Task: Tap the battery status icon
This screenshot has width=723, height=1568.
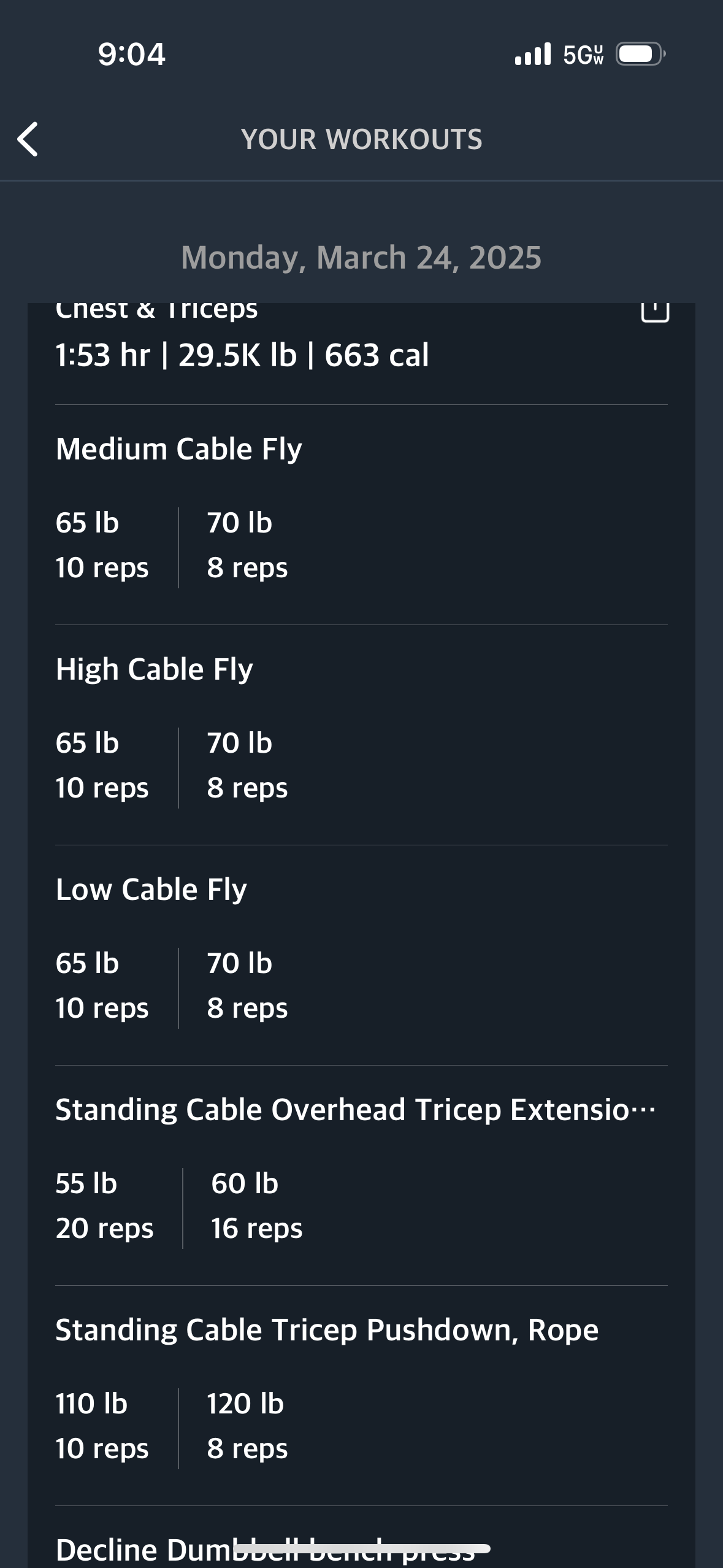Action: 640,54
